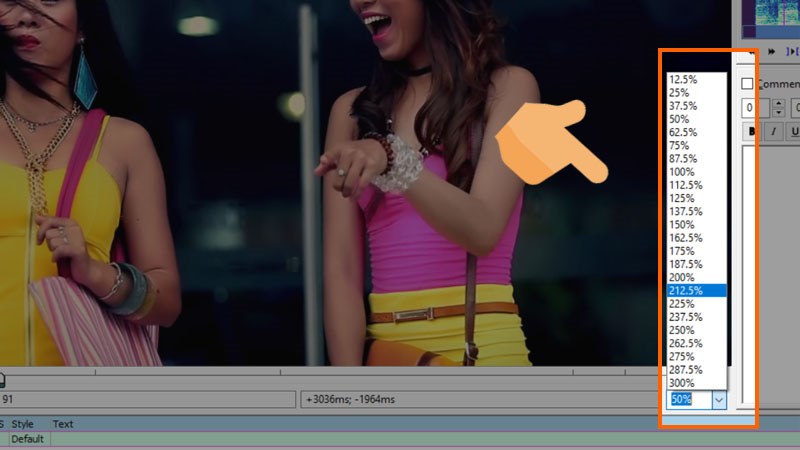
Task: Choose the 187.5% zoom entry
Action: point(696,264)
